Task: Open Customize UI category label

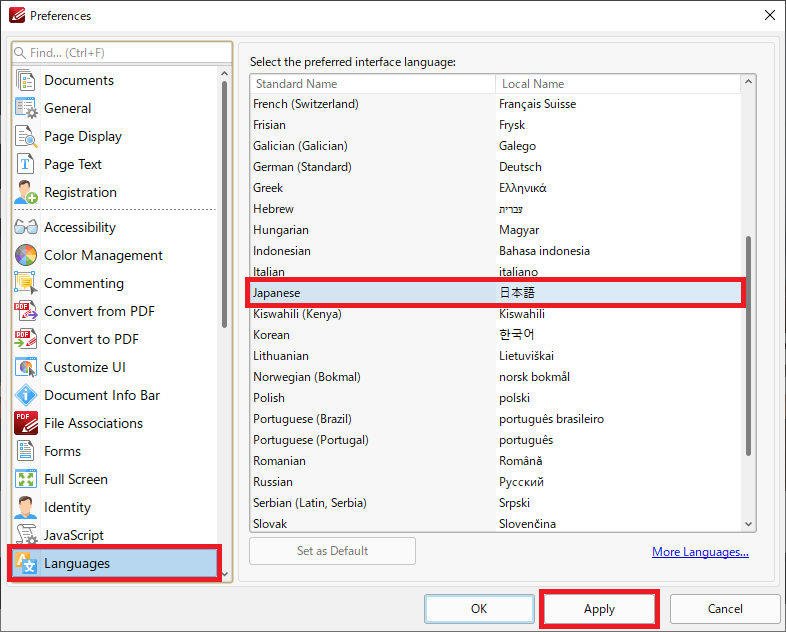Action: (85, 367)
